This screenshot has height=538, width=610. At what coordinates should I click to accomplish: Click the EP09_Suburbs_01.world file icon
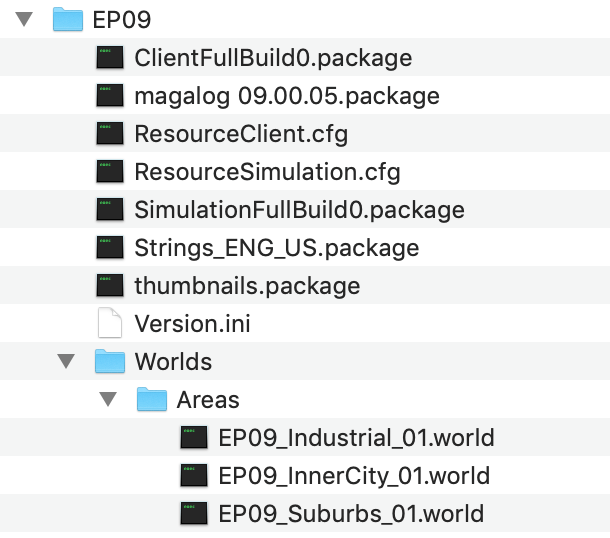tap(193, 514)
